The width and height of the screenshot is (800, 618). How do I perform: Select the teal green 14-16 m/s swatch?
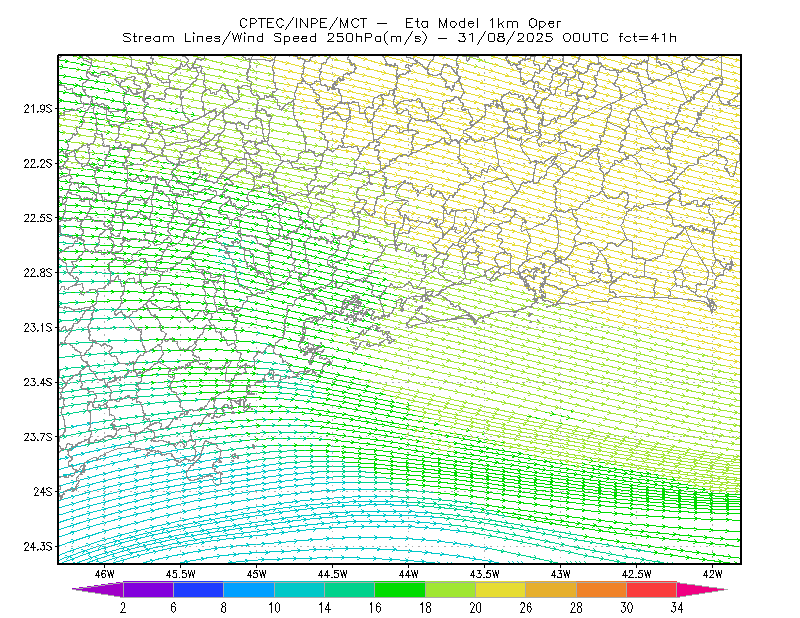click(349, 589)
